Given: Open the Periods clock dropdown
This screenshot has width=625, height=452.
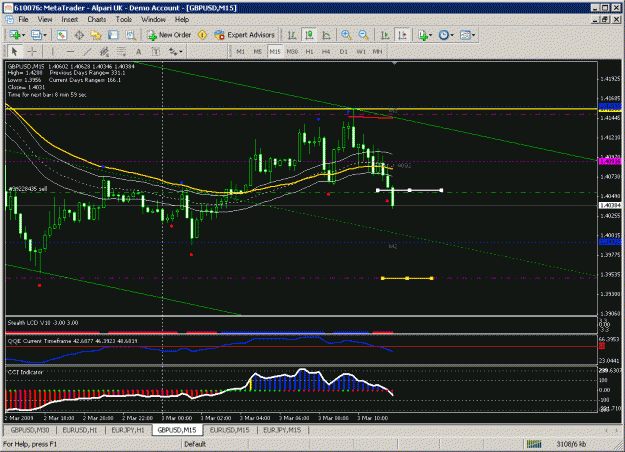Looking at the screenshot, I should tap(446, 35).
